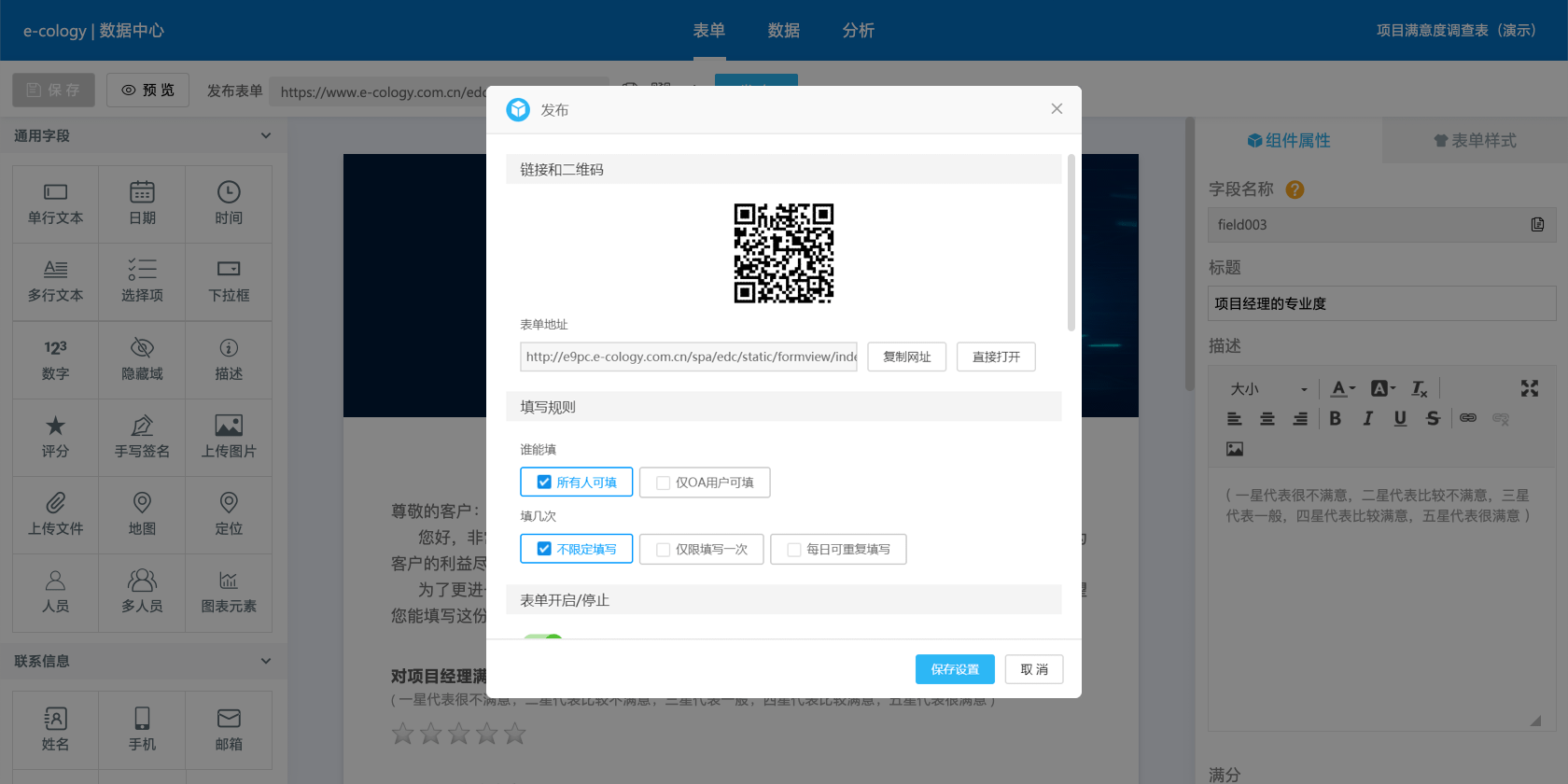Expand description editor to fullscreen

point(1530,388)
